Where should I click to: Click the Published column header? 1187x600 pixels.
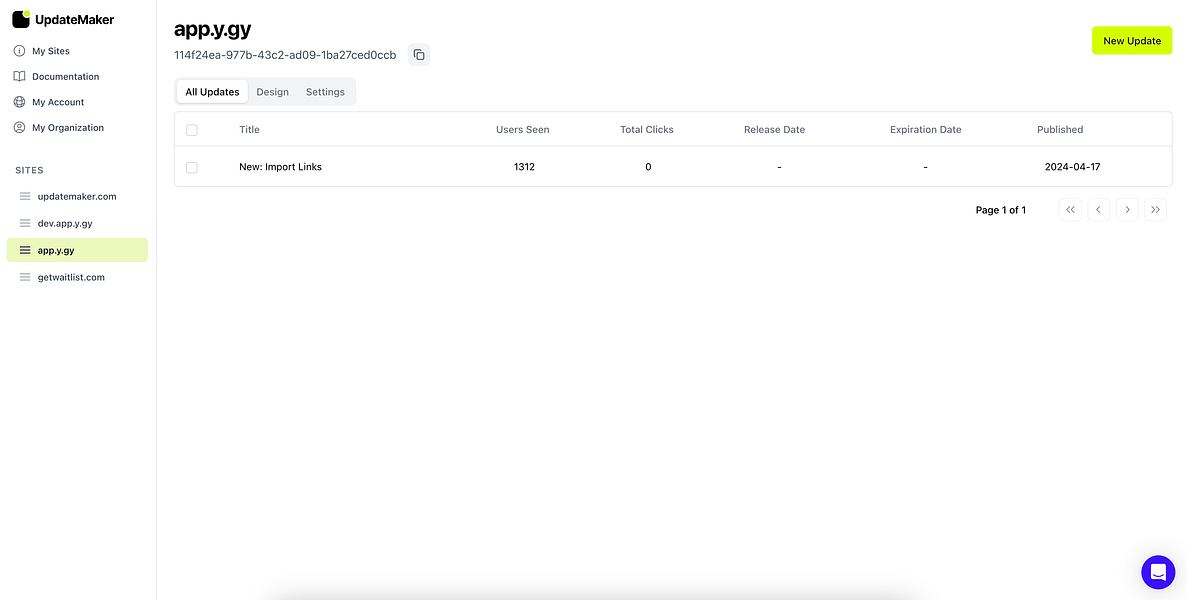(1060, 129)
